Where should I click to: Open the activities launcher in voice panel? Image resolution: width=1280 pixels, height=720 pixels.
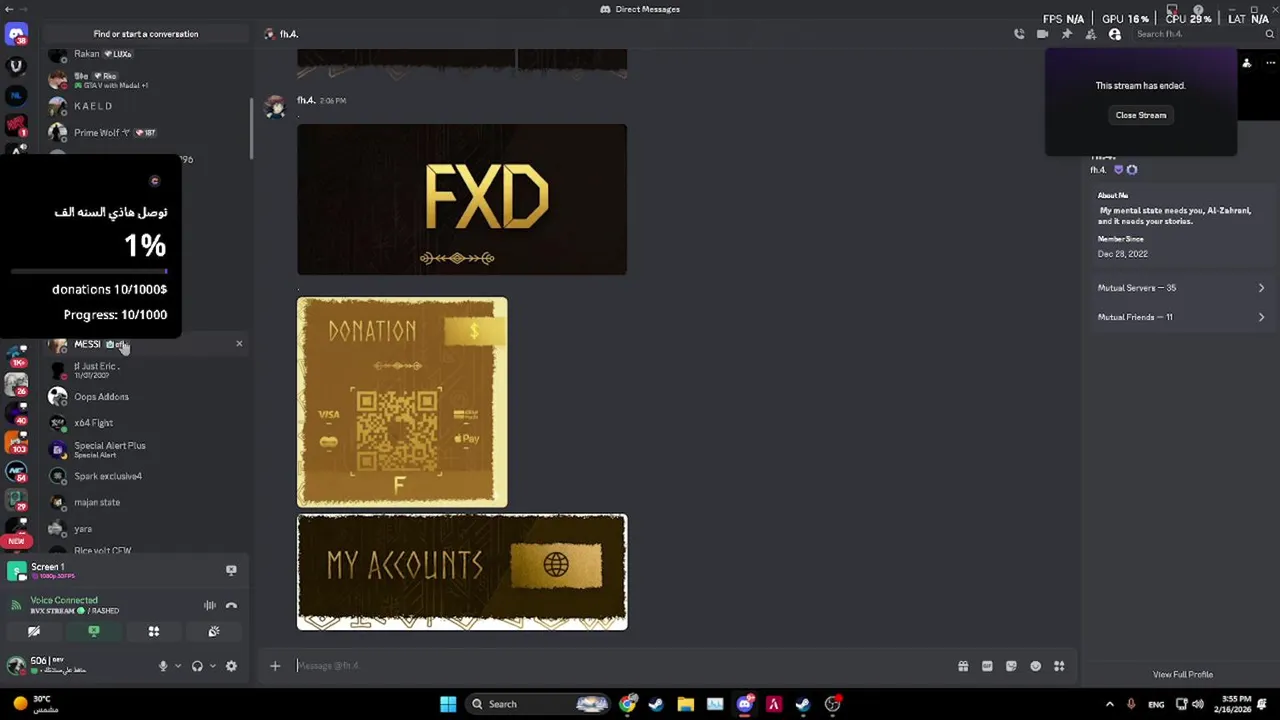pyautogui.click(x=154, y=632)
